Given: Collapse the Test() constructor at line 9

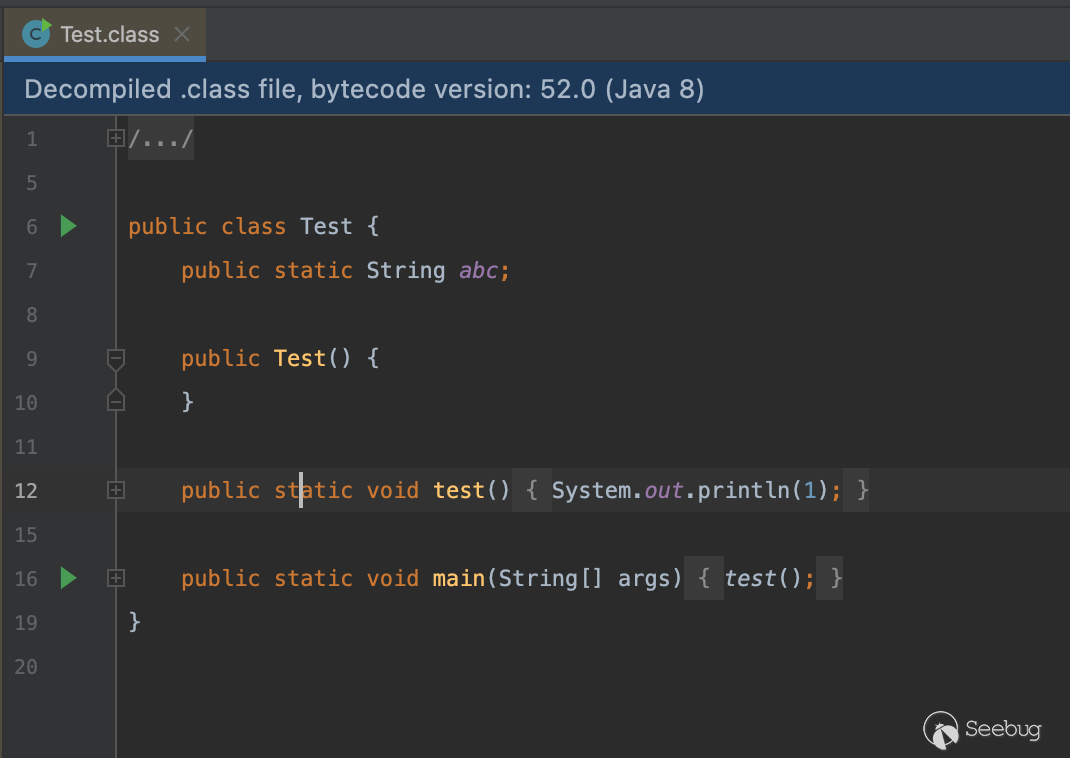Looking at the screenshot, I should [x=115, y=359].
